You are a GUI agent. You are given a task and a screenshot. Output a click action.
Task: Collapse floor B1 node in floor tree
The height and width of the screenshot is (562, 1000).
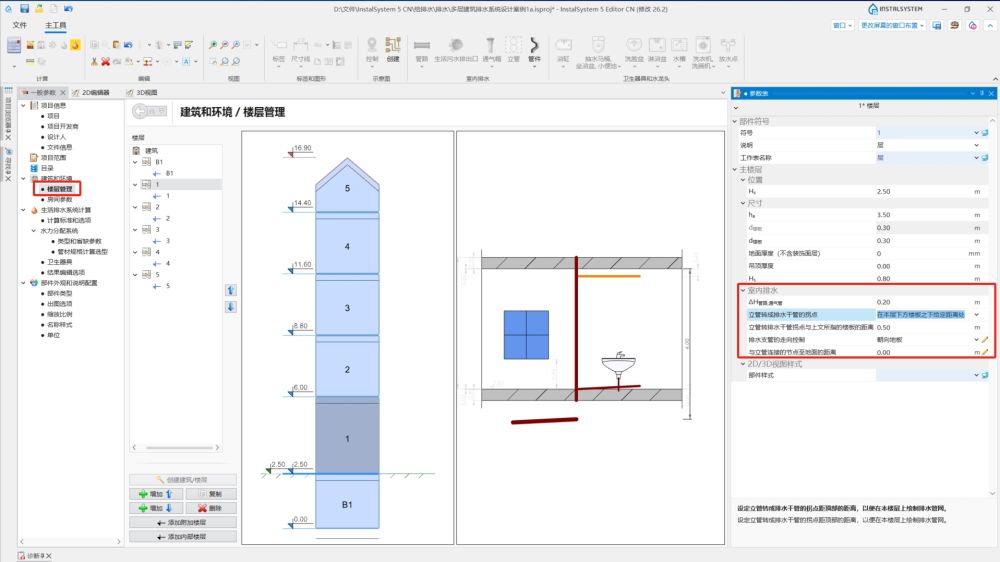tap(135, 162)
